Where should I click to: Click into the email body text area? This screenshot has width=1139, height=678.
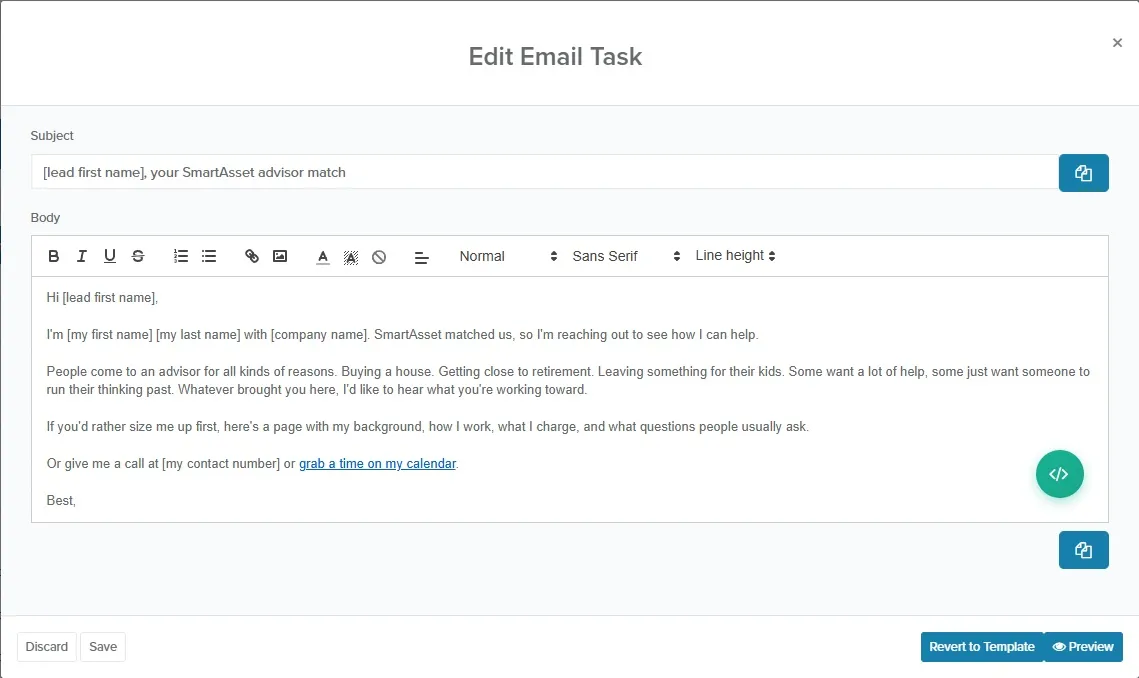(x=570, y=399)
